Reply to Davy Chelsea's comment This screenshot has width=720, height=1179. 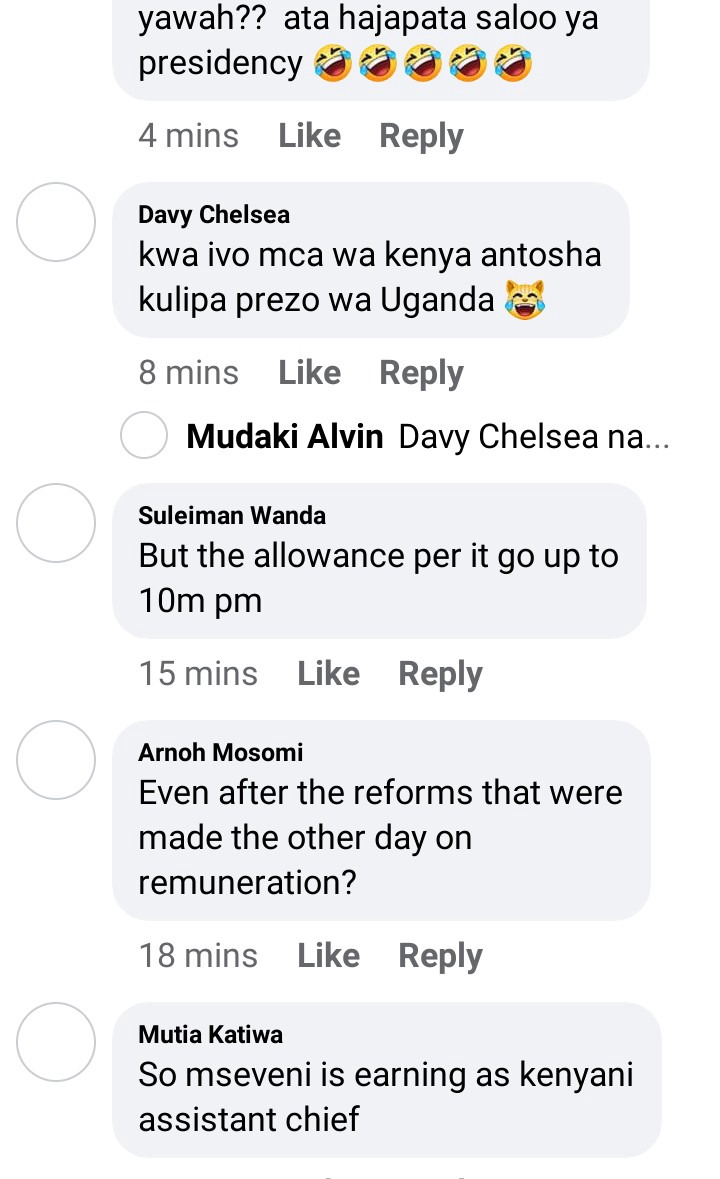[x=421, y=373]
